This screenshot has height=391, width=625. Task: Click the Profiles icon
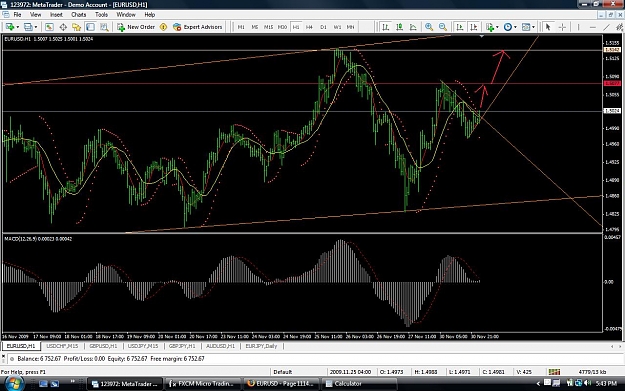28,27
